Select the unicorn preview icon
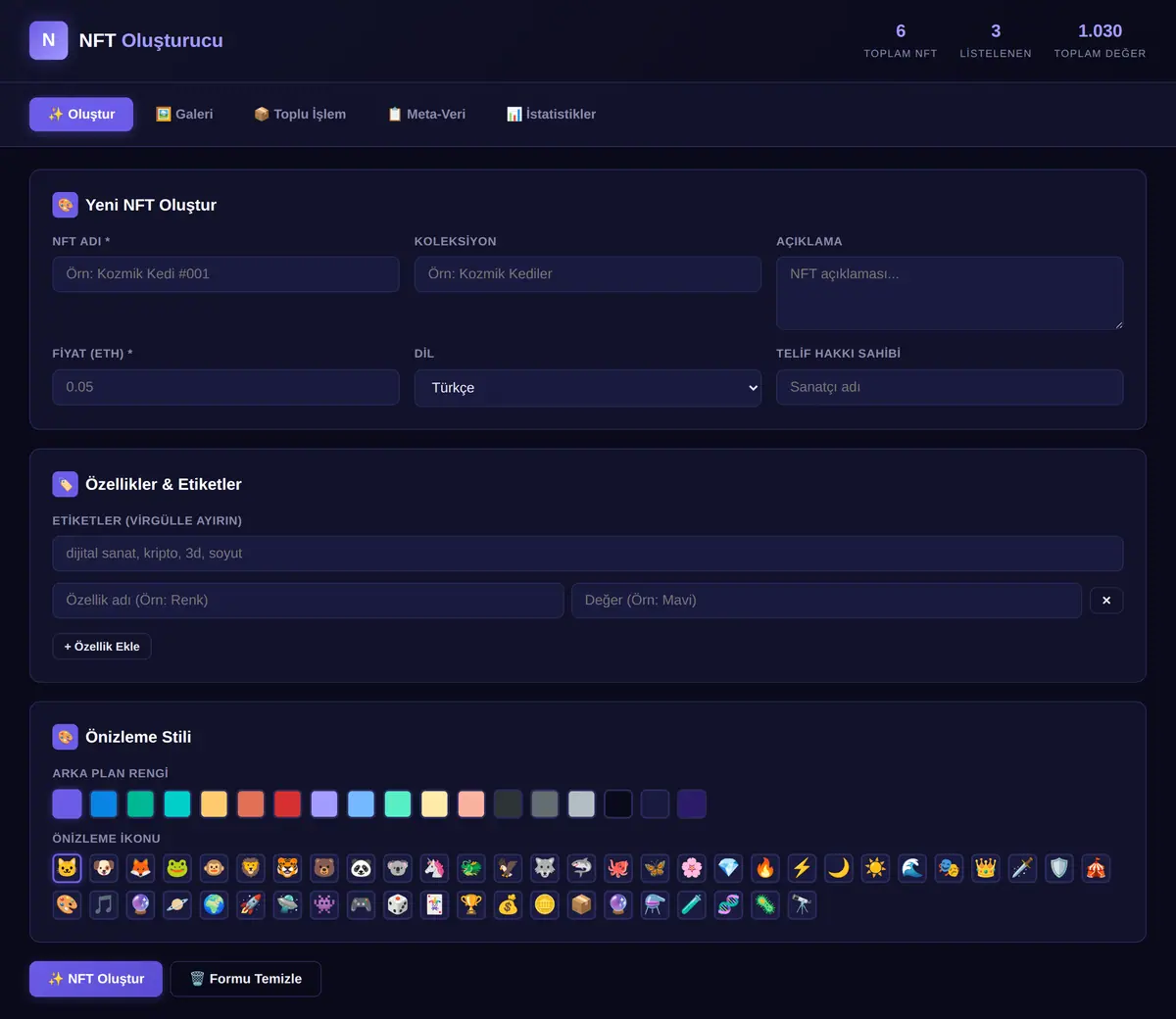The image size is (1176, 1019). (x=434, y=868)
